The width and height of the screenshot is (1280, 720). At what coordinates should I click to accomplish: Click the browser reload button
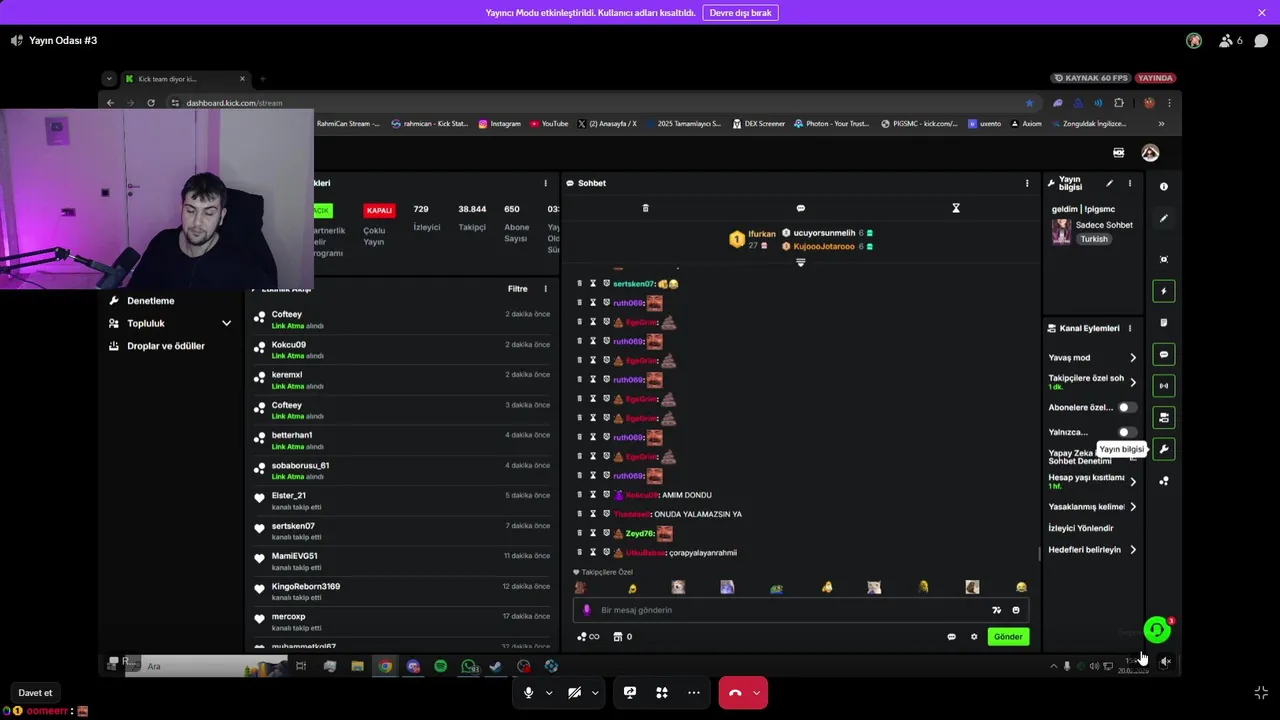click(x=151, y=103)
